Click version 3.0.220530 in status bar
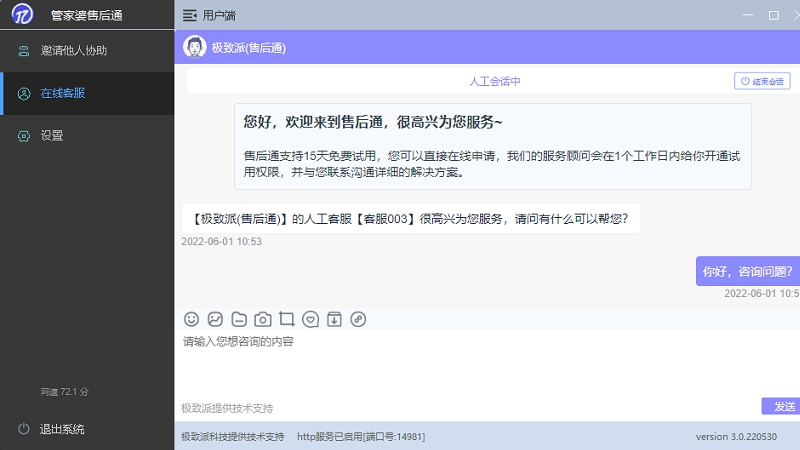Image resolution: width=800 pixels, height=450 pixels. click(736, 437)
